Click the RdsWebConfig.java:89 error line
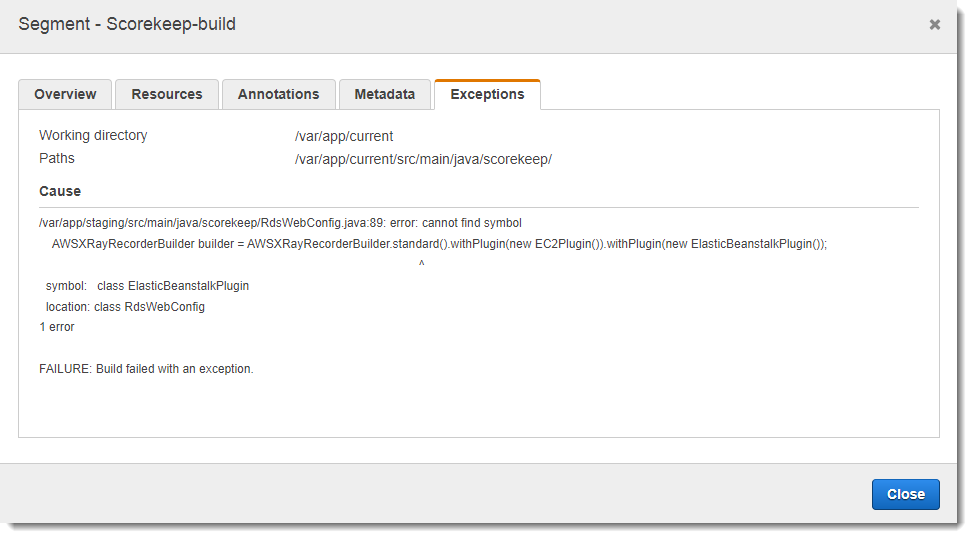Viewport: 972px width, 538px height. click(x=280, y=223)
